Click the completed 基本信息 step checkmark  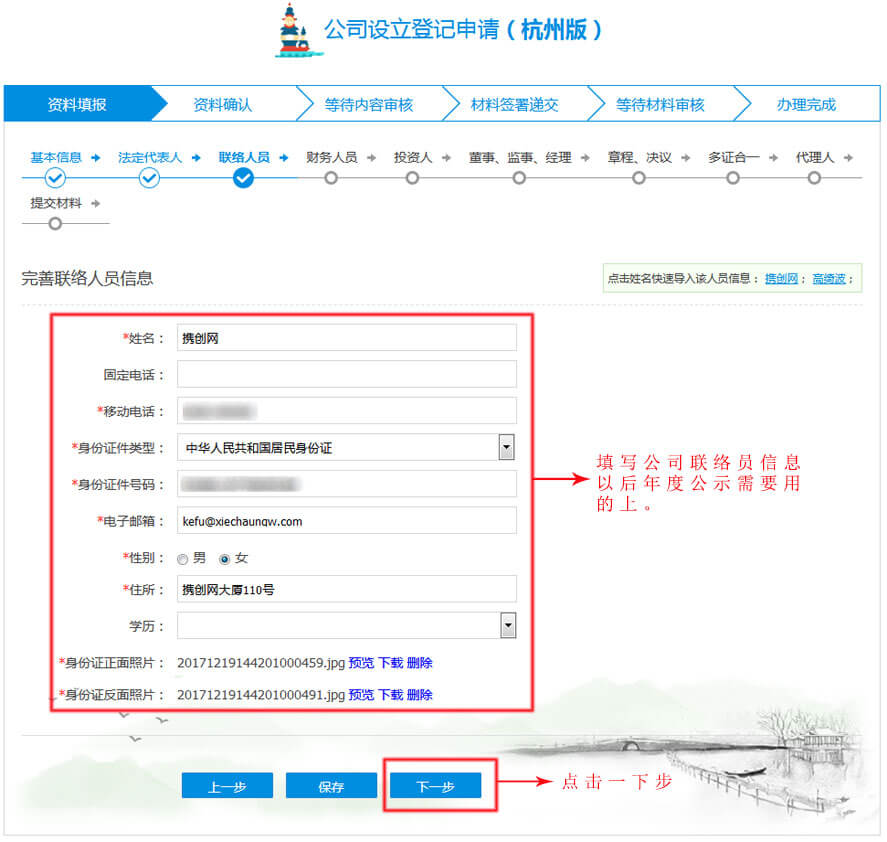(54, 177)
